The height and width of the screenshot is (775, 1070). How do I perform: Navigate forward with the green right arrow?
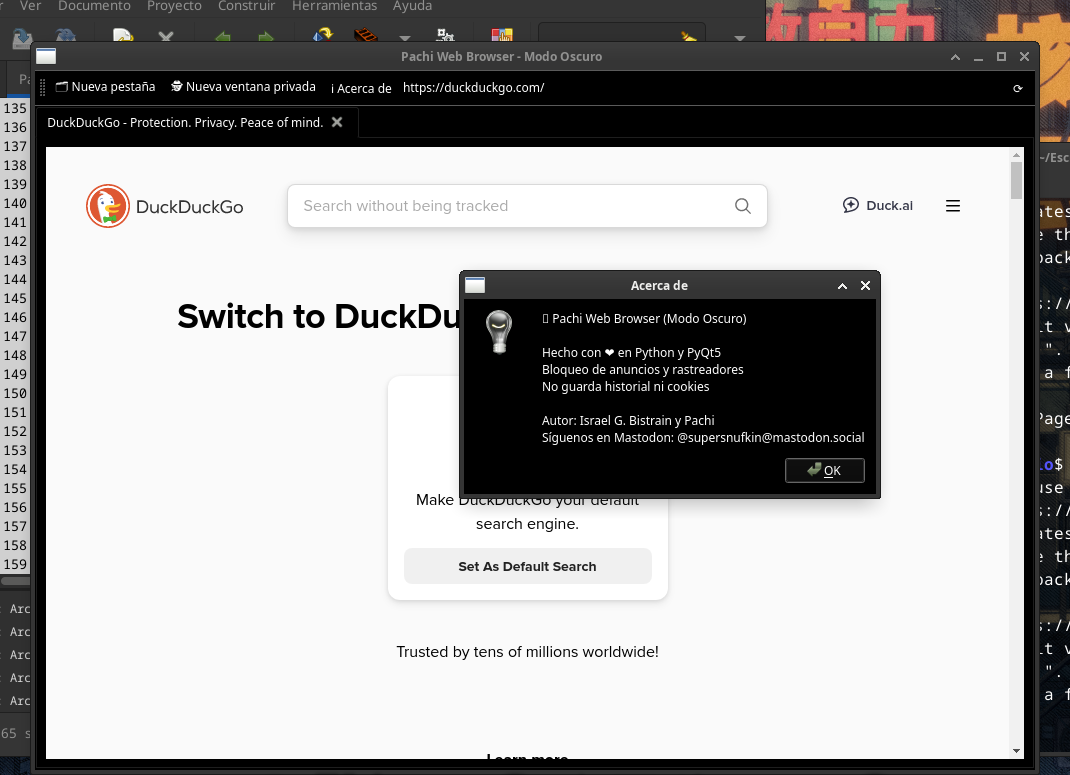click(265, 36)
